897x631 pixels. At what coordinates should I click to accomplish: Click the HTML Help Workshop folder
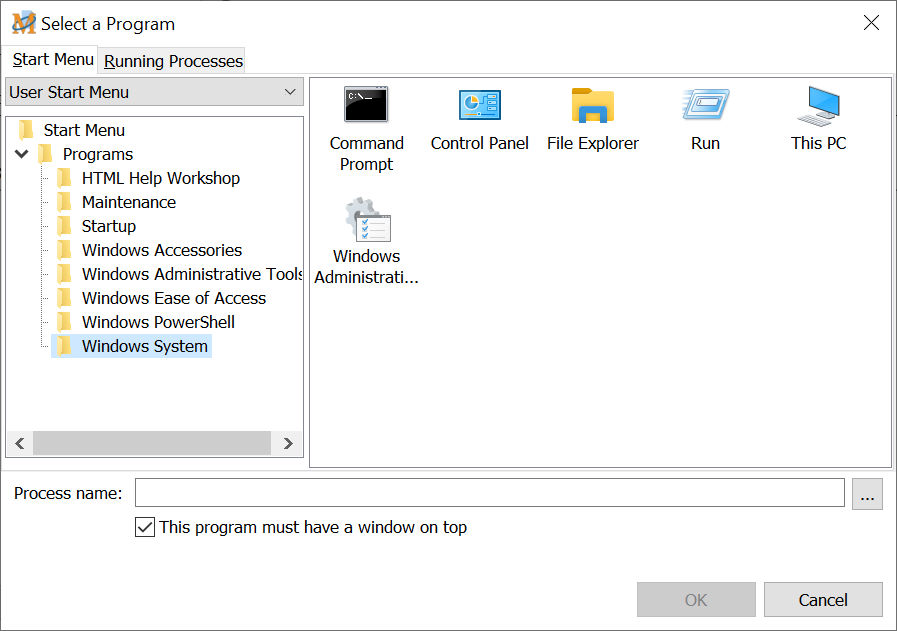pyautogui.click(x=160, y=178)
